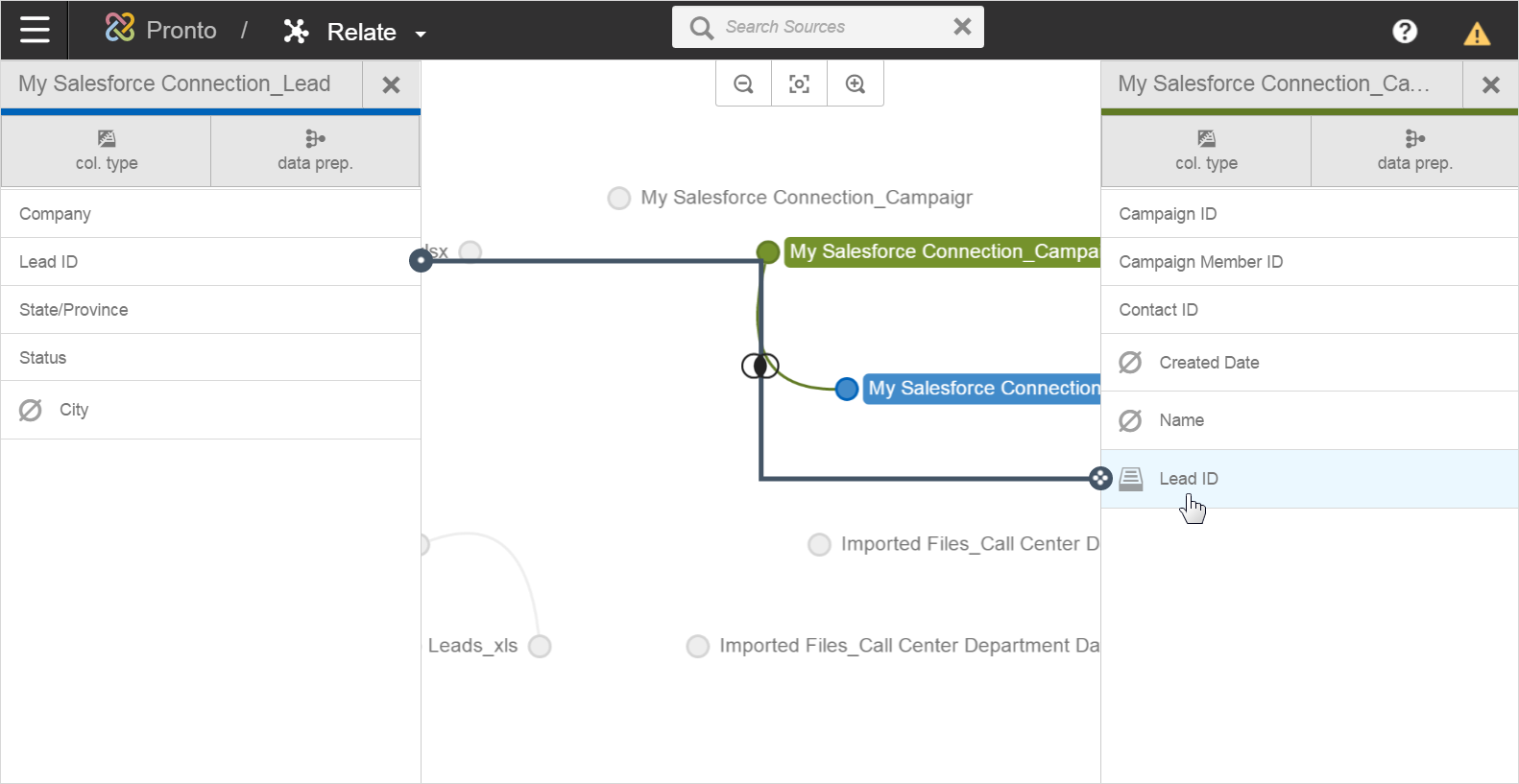Open the hamburger main menu

coord(35,31)
